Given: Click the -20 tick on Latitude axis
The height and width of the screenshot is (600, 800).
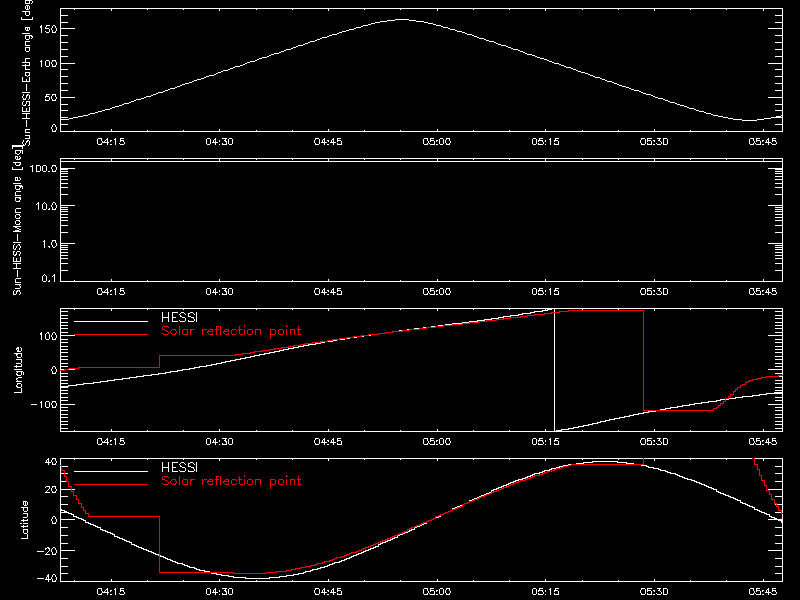Looking at the screenshot, I should pos(47,552).
